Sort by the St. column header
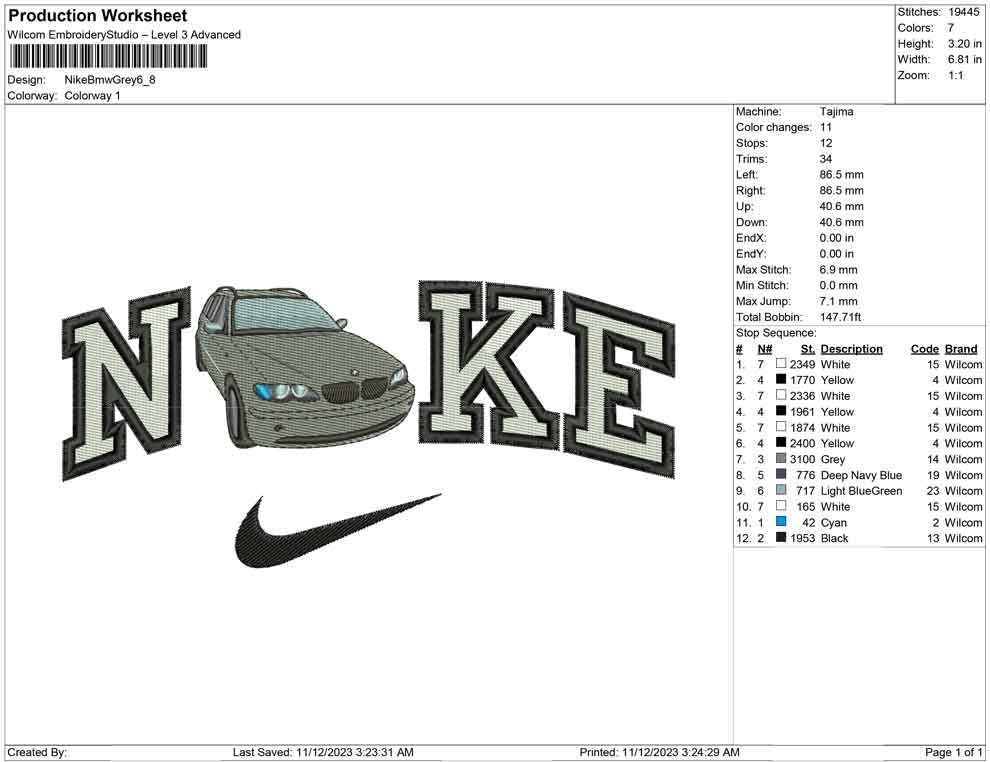This screenshot has width=990, height=762. tap(806, 348)
